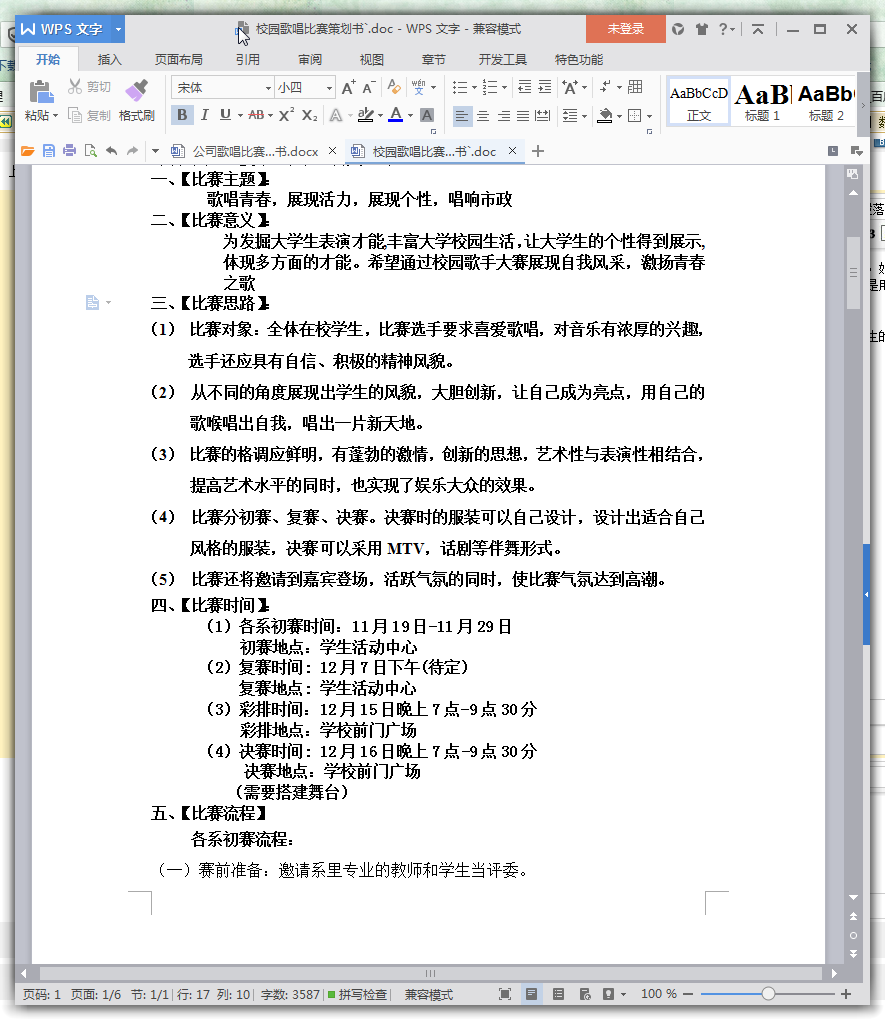Click the Paste (粘贴) clipboard icon
Viewport: 885px width, 1020px height.
click(41, 92)
